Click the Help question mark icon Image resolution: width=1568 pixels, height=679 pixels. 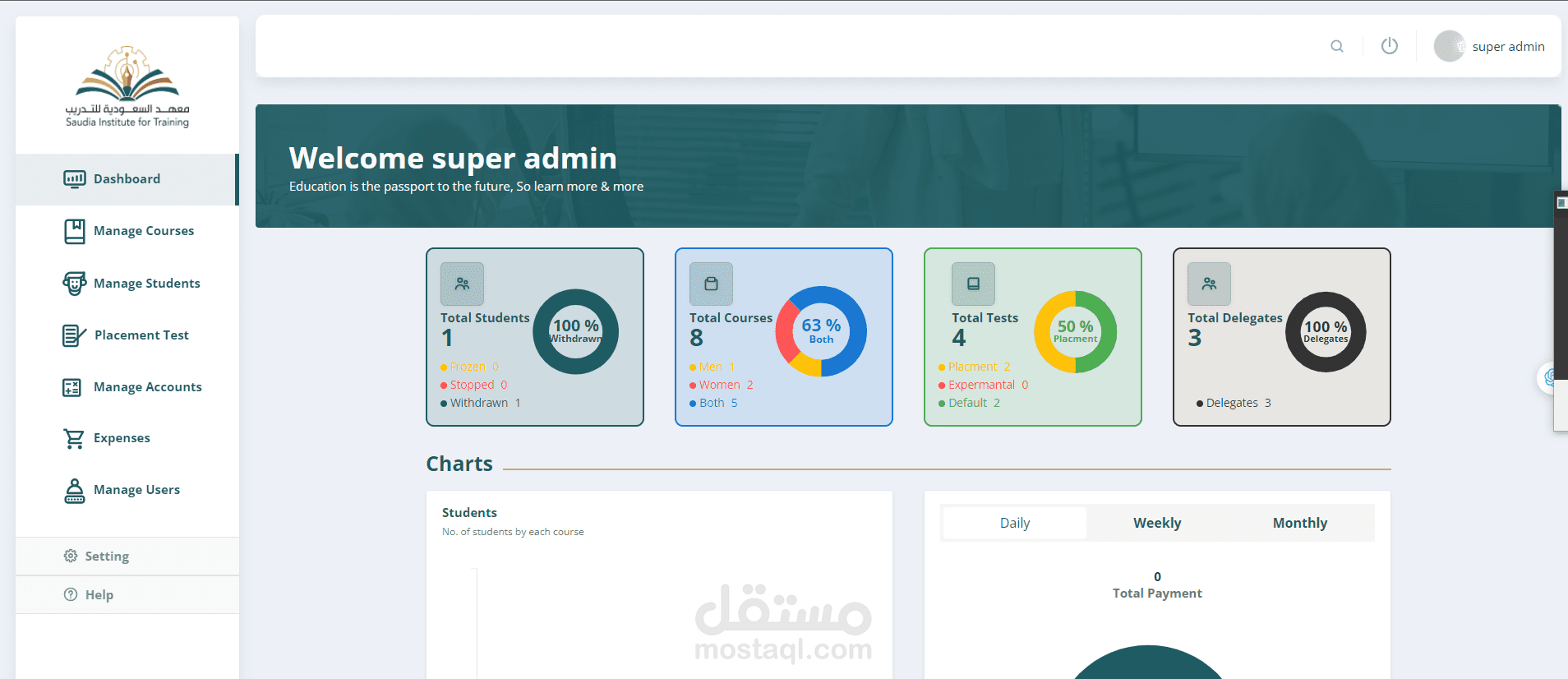pos(71,595)
